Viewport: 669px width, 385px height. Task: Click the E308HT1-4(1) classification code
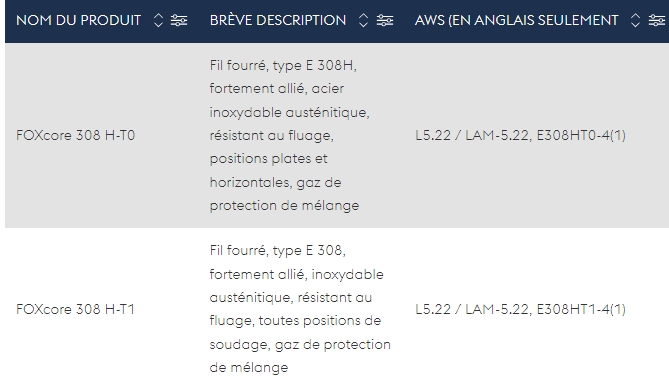pyautogui.click(x=581, y=309)
